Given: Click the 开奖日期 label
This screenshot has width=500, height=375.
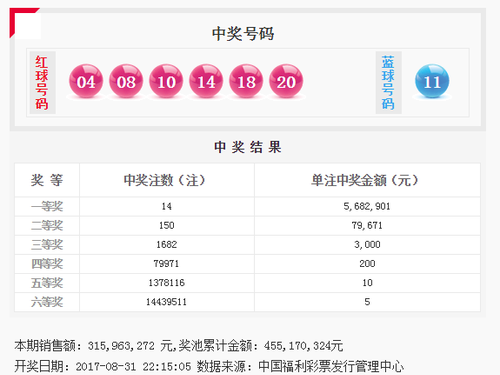Looking at the screenshot, I should [39, 366].
